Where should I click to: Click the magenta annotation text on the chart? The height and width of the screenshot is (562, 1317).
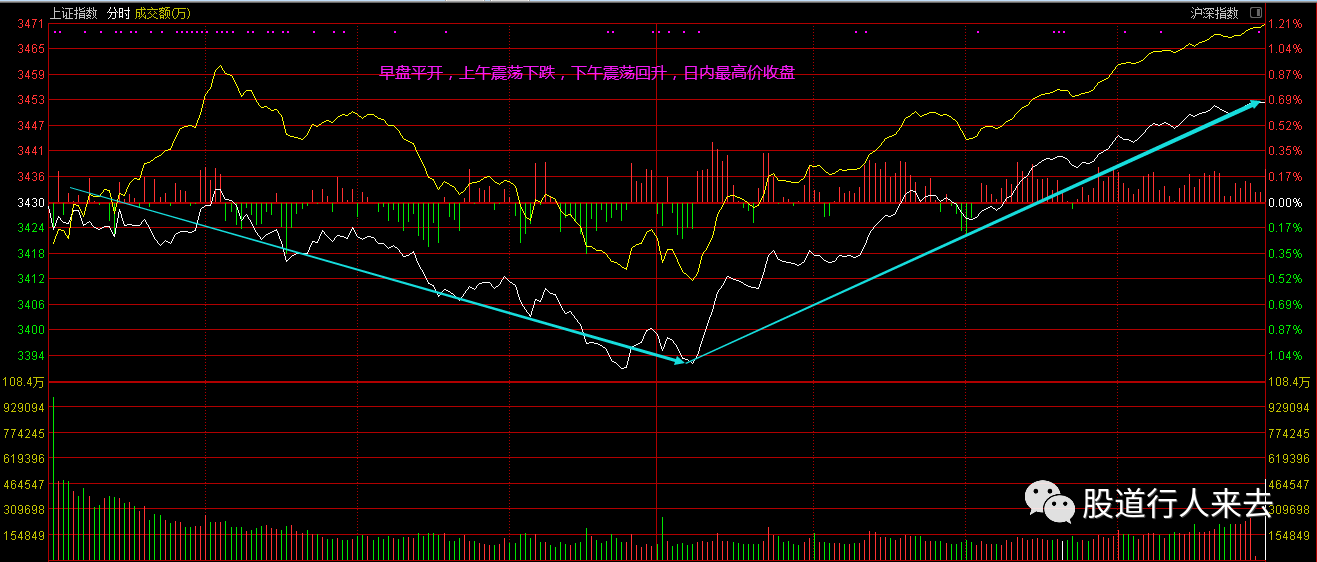tap(587, 73)
